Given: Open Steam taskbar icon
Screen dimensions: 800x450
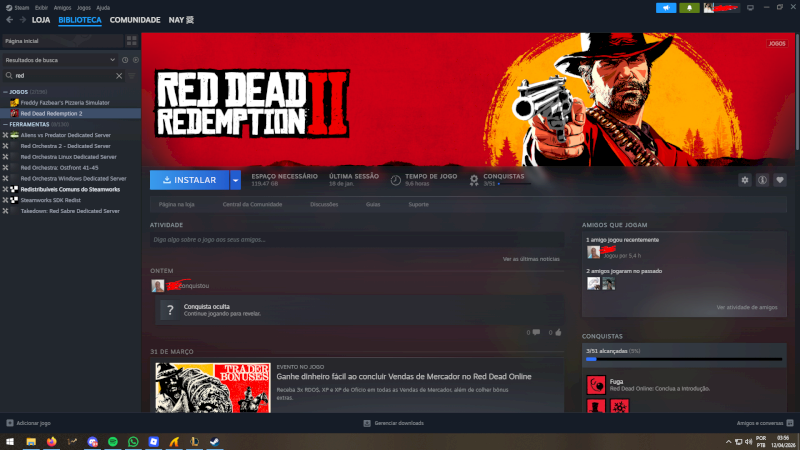Looking at the screenshot, I should (x=215, y=441).
